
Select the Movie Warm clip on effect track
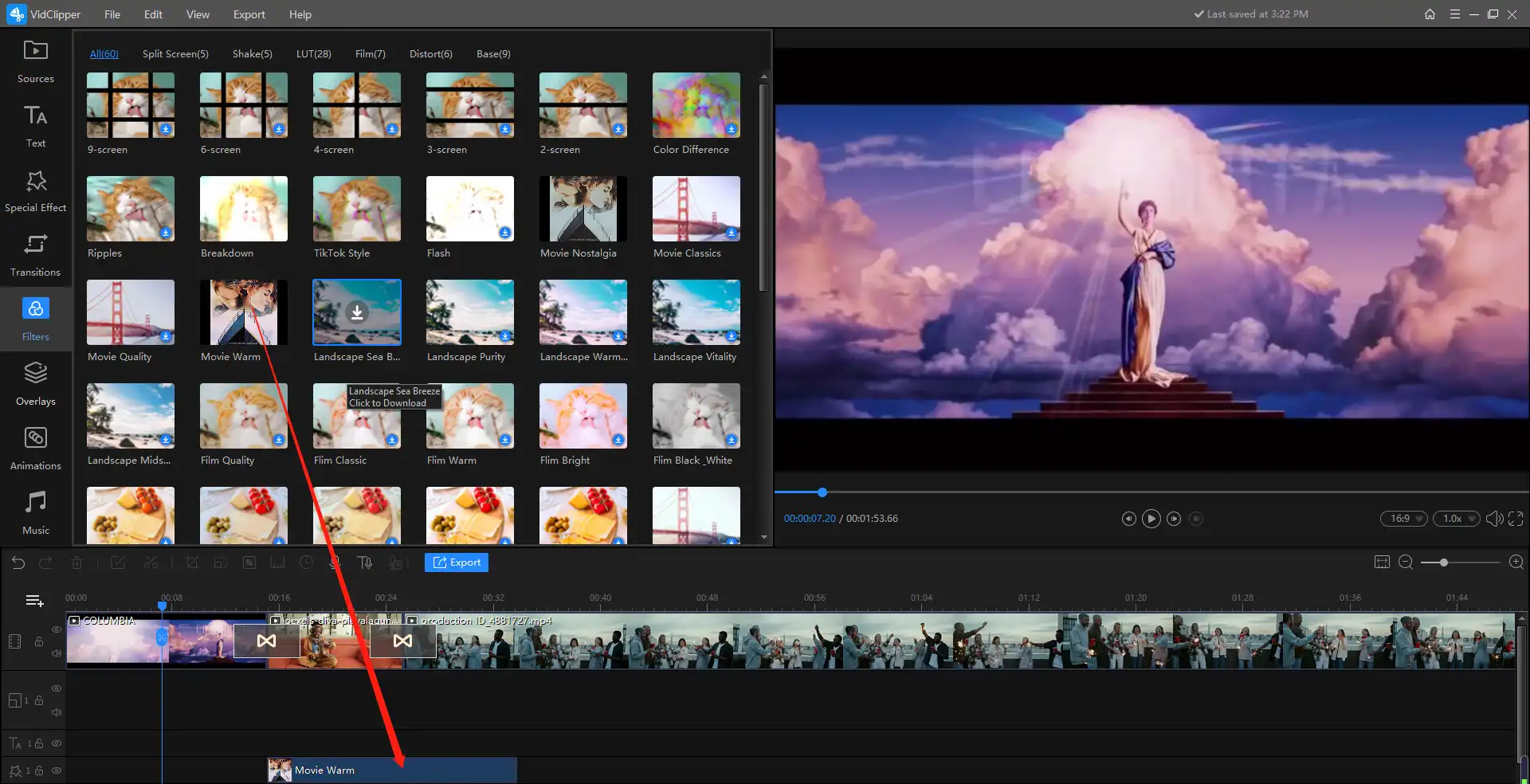(x=392, y=770)
